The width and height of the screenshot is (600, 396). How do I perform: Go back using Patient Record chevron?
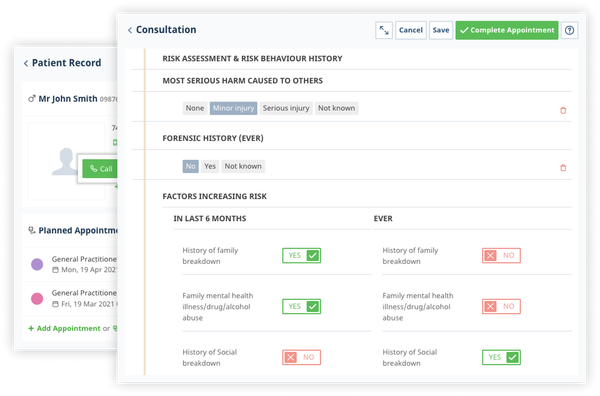point(26,63)
